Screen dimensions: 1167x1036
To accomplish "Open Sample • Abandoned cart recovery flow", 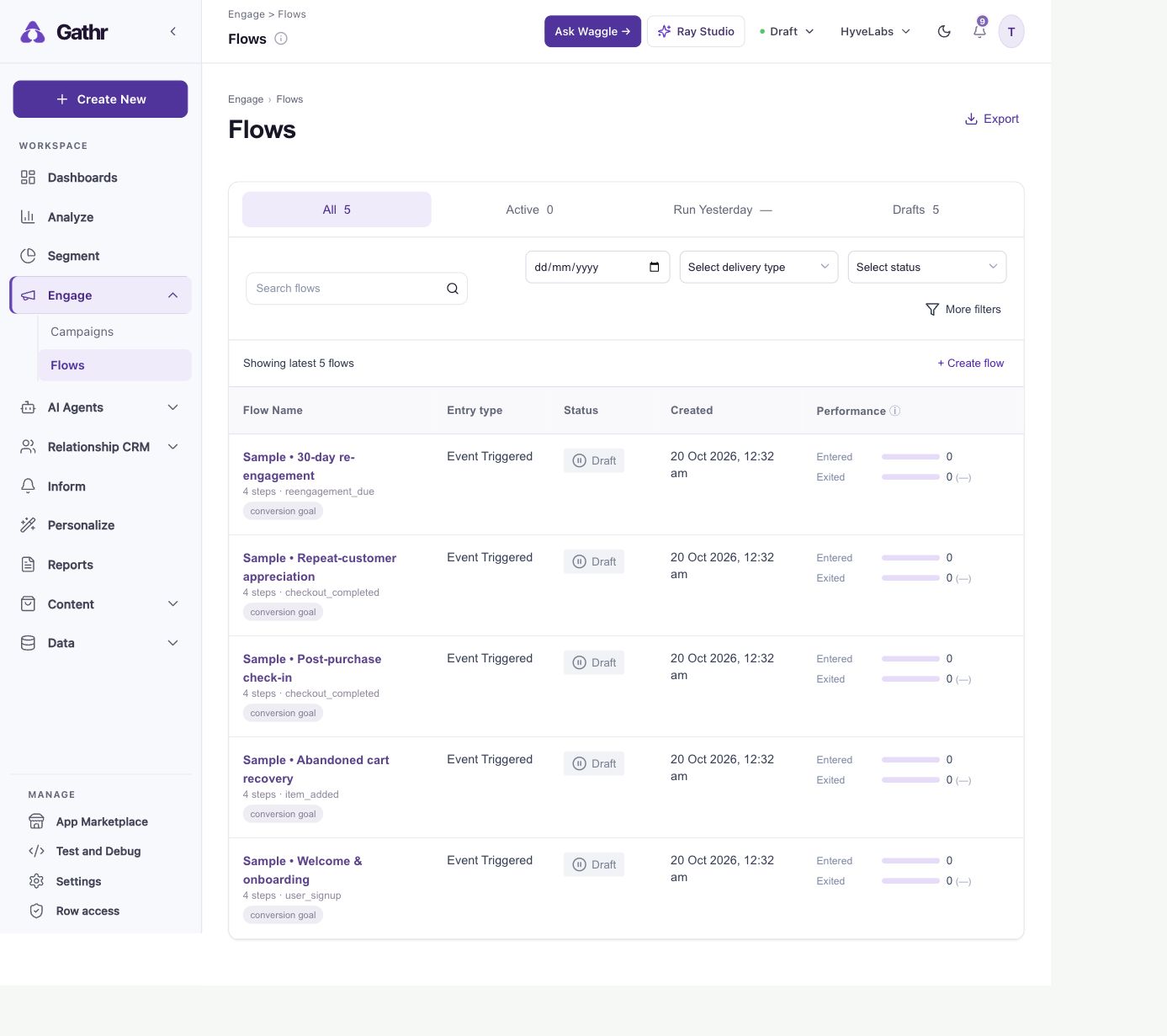I will (316, 769).
